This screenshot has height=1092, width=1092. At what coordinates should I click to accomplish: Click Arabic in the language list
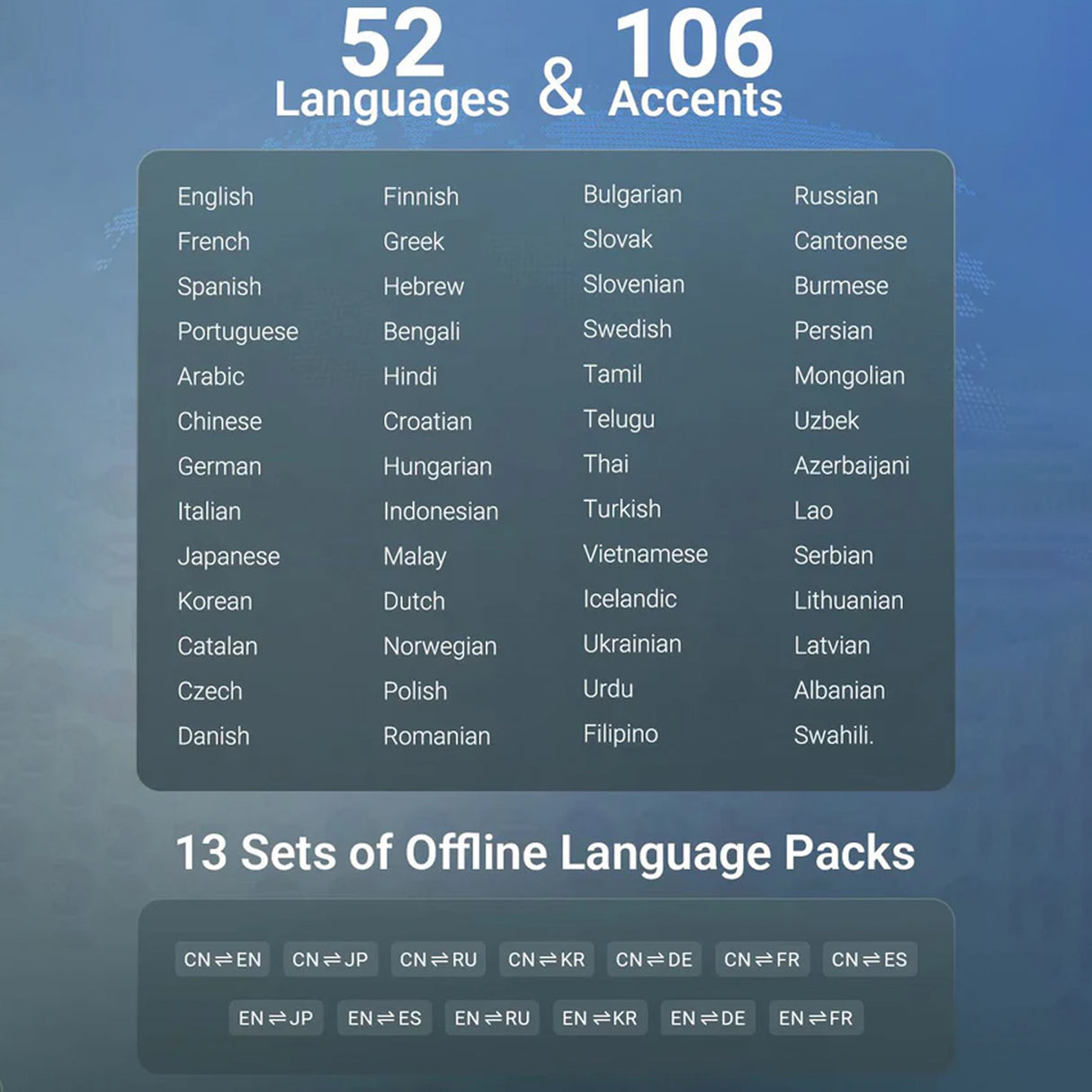tap(210, 376)
